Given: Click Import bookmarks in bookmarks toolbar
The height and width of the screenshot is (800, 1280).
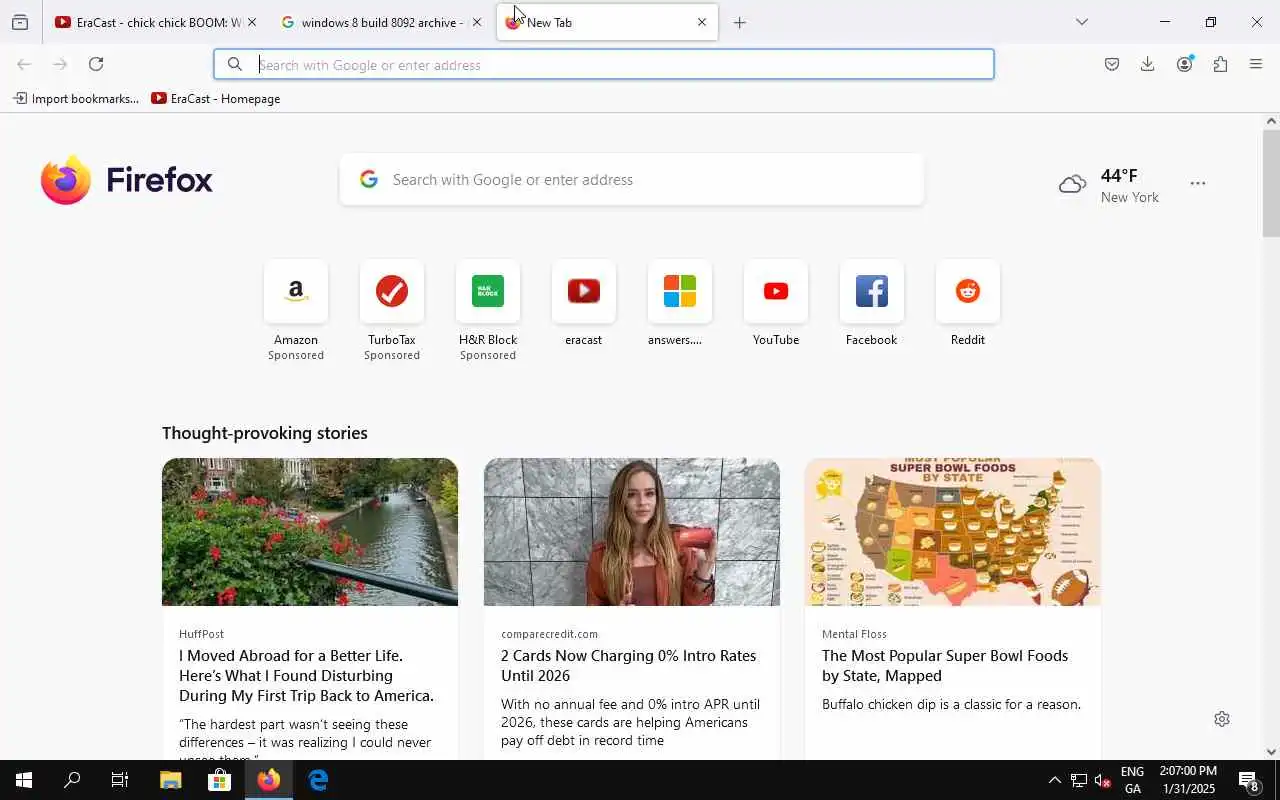Looking at the screenshot, I should [x=76, y=98].
